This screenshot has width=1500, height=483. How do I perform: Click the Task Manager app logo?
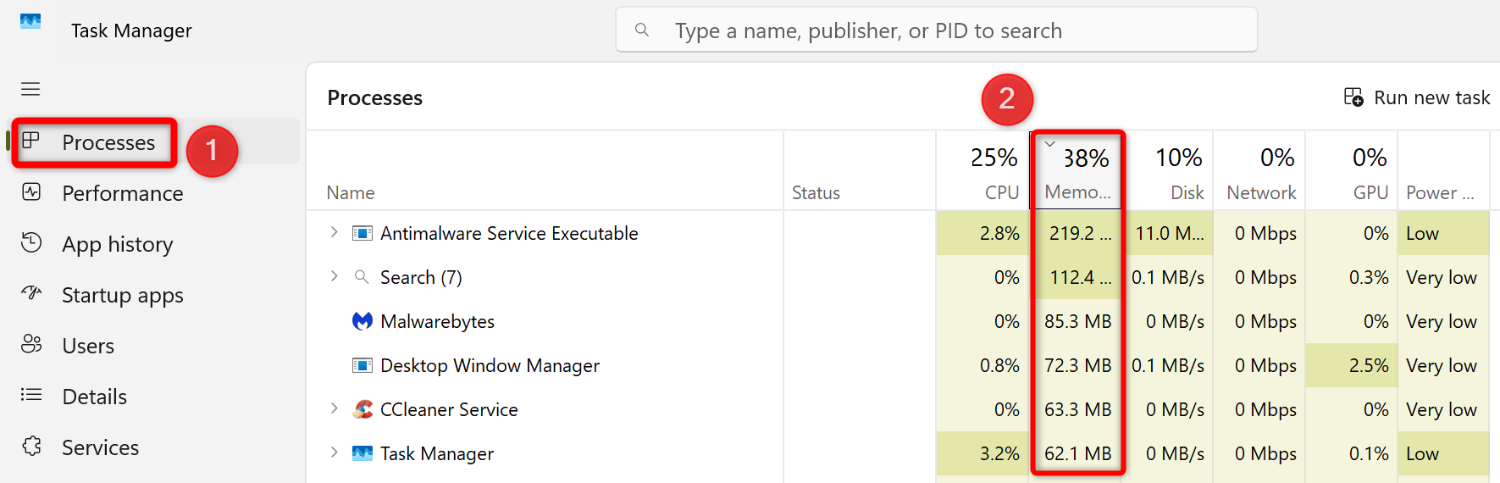pyautogui.click(x=31, y=24)
